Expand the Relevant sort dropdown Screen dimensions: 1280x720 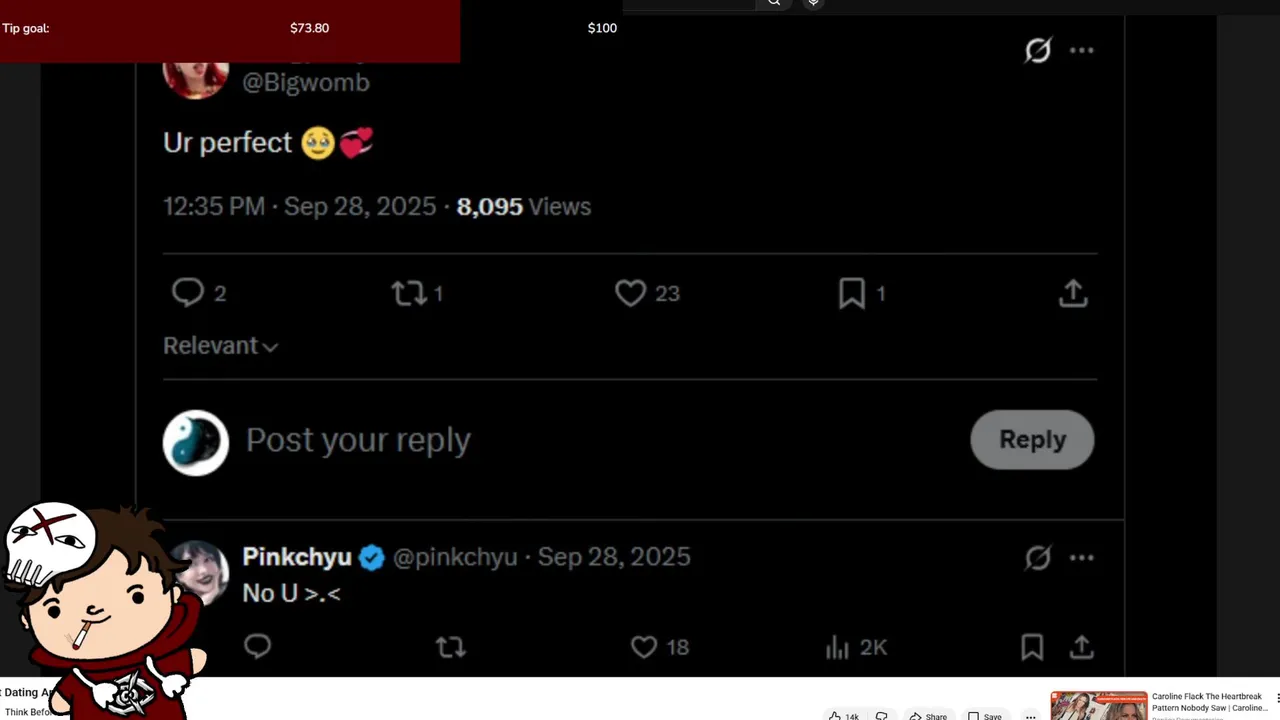(220, 346)
